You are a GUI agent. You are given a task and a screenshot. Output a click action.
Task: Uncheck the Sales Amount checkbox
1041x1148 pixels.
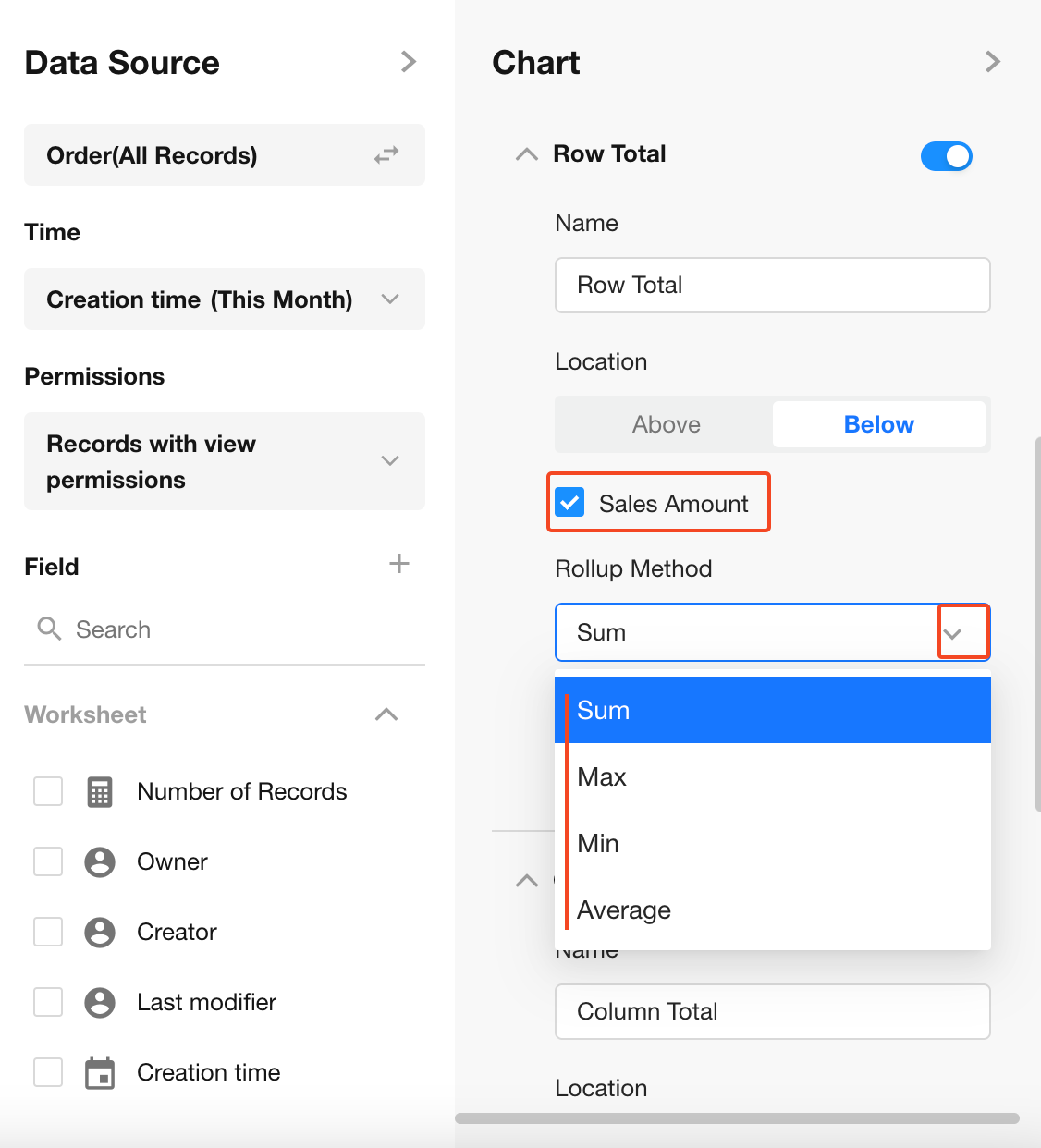(570, 503)
